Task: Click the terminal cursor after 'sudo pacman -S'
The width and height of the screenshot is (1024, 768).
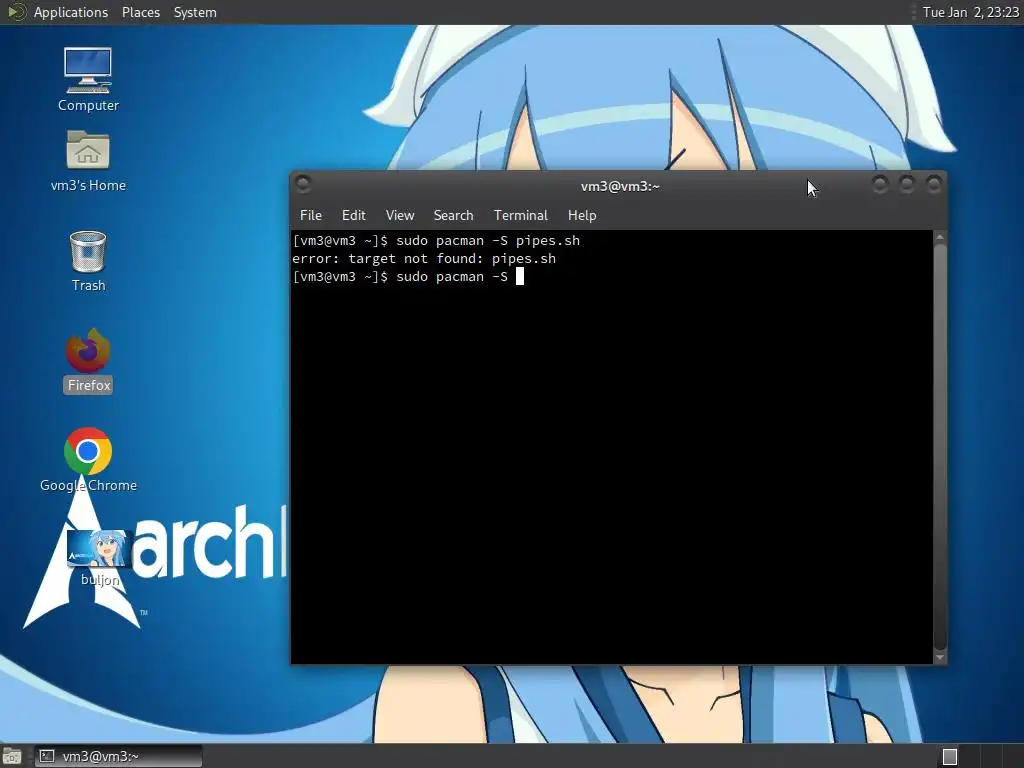Action: pyautogui.click(x=520, y=276)
